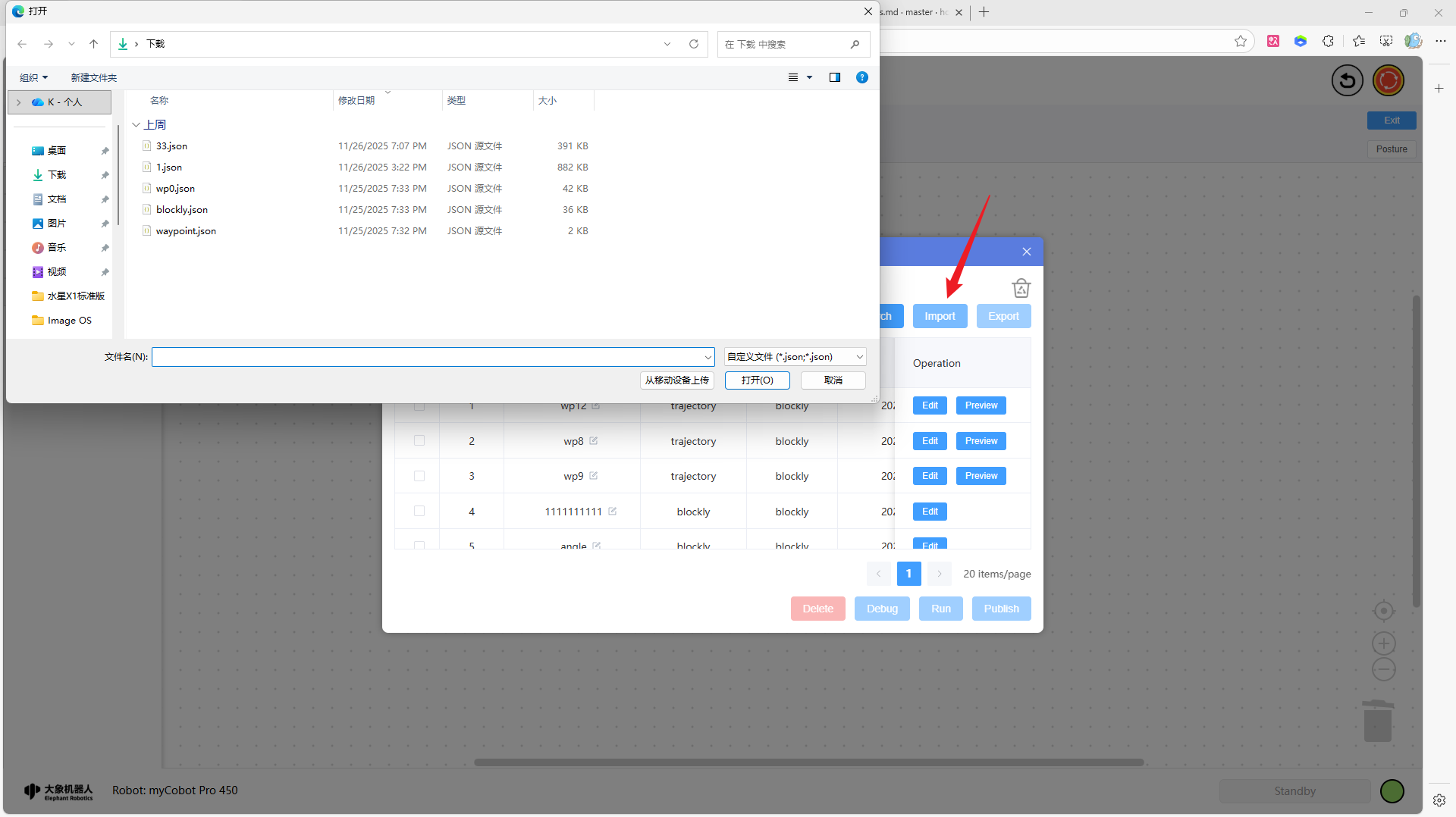This screenshot has height=817, width=1456.
Task: Click the file name input field
Action: click(x=428, y=357)
